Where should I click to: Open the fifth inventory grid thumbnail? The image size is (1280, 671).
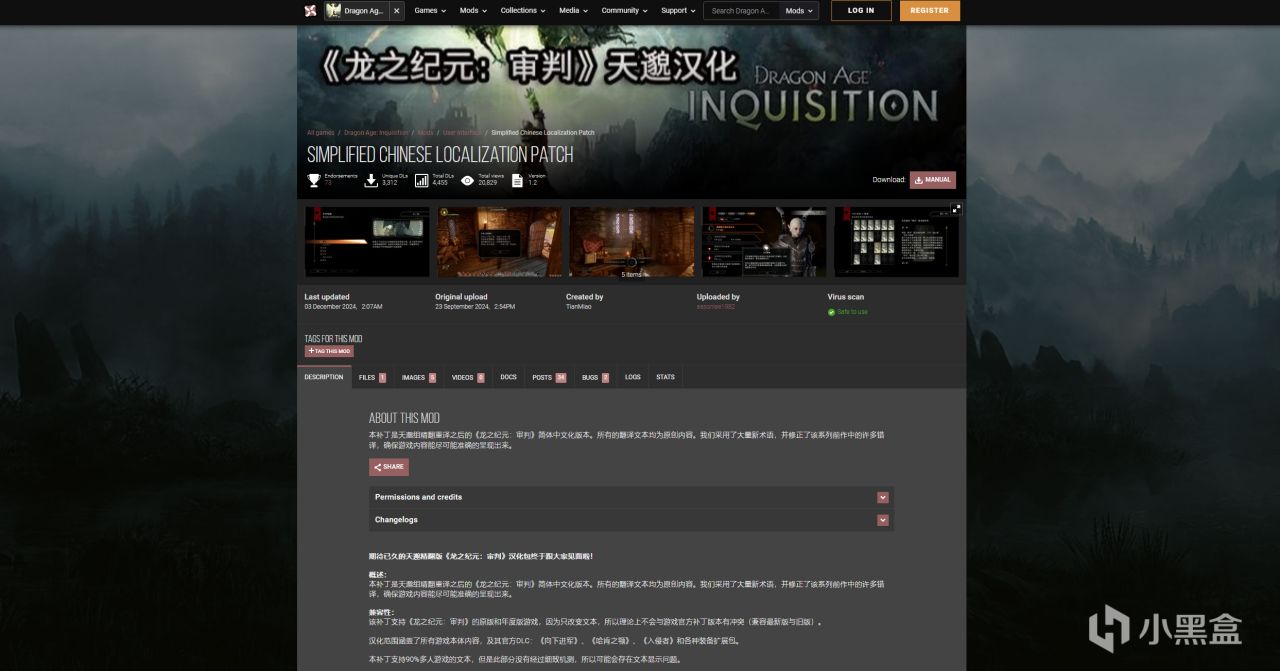pos(897,242)
